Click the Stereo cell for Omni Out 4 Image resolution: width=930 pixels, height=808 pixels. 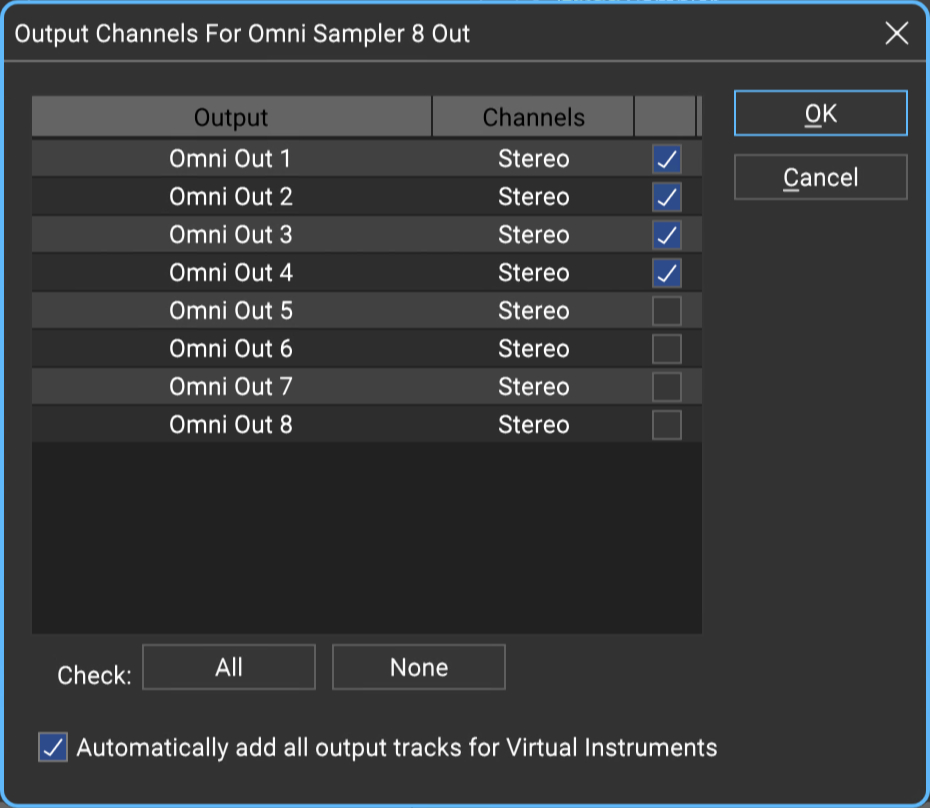[534, 273]
